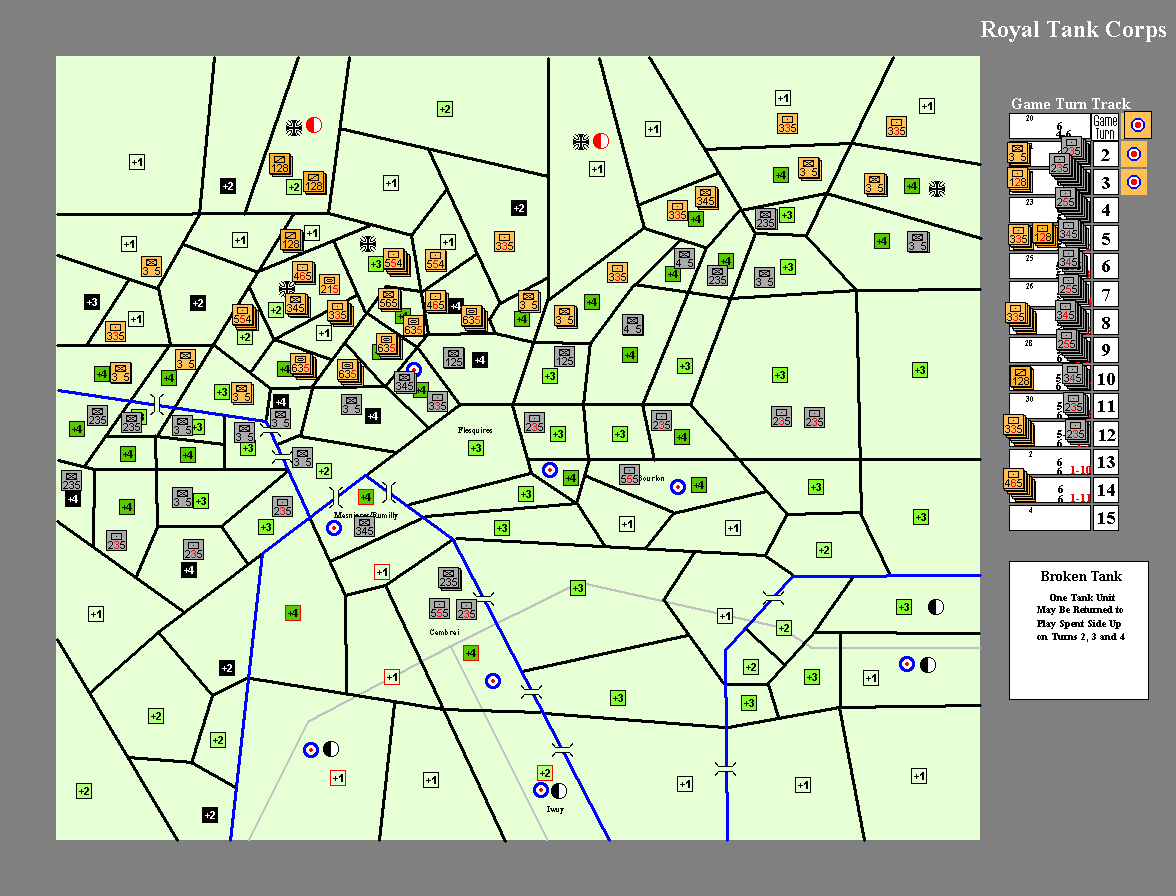
Task: Select gray 555 counter above Cambrai label
Action: [x=440, y=608]
